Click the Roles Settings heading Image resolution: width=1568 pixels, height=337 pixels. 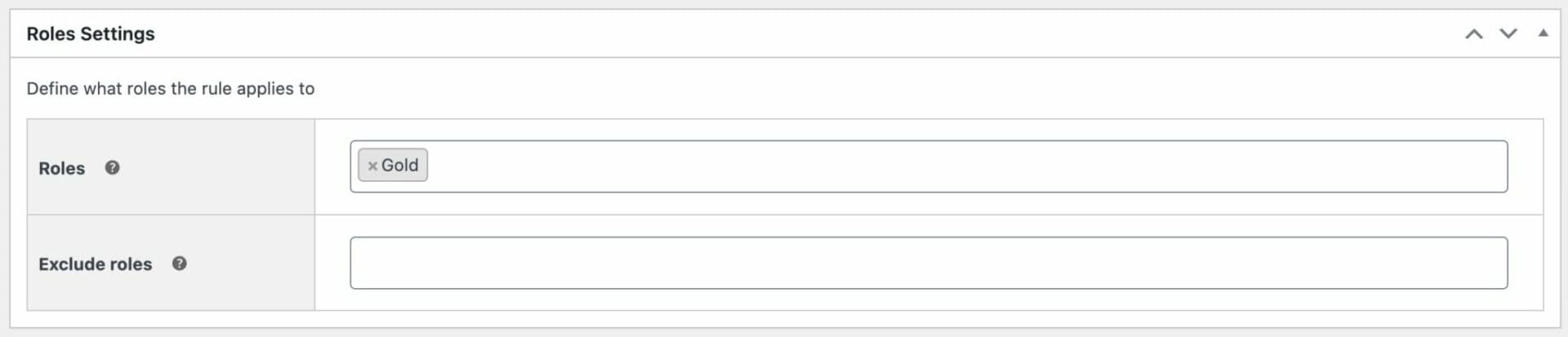pyautogui.click(x=91, y=33)
